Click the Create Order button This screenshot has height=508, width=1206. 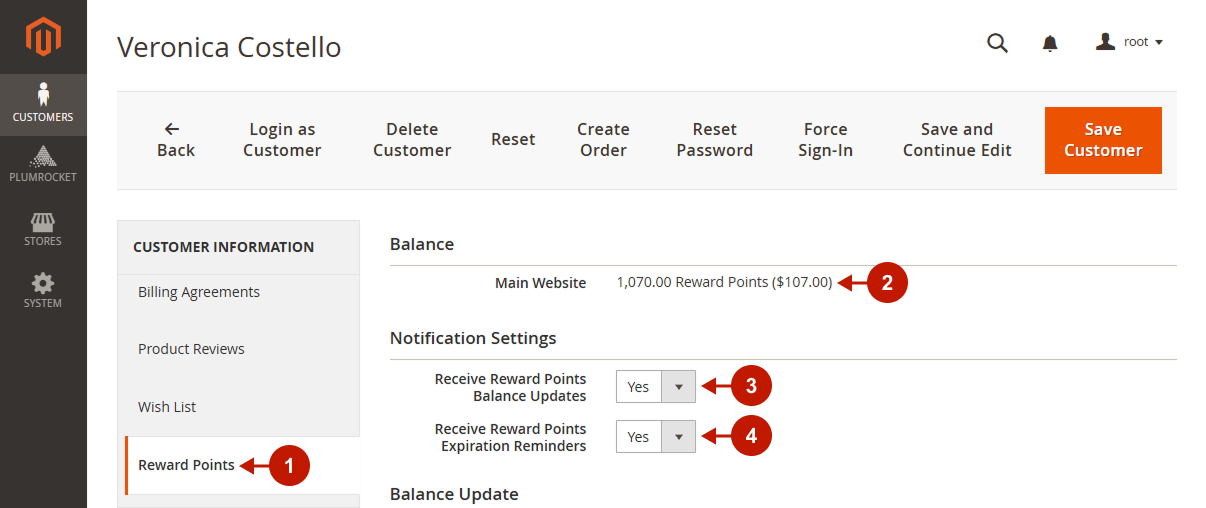coord(603,140)
